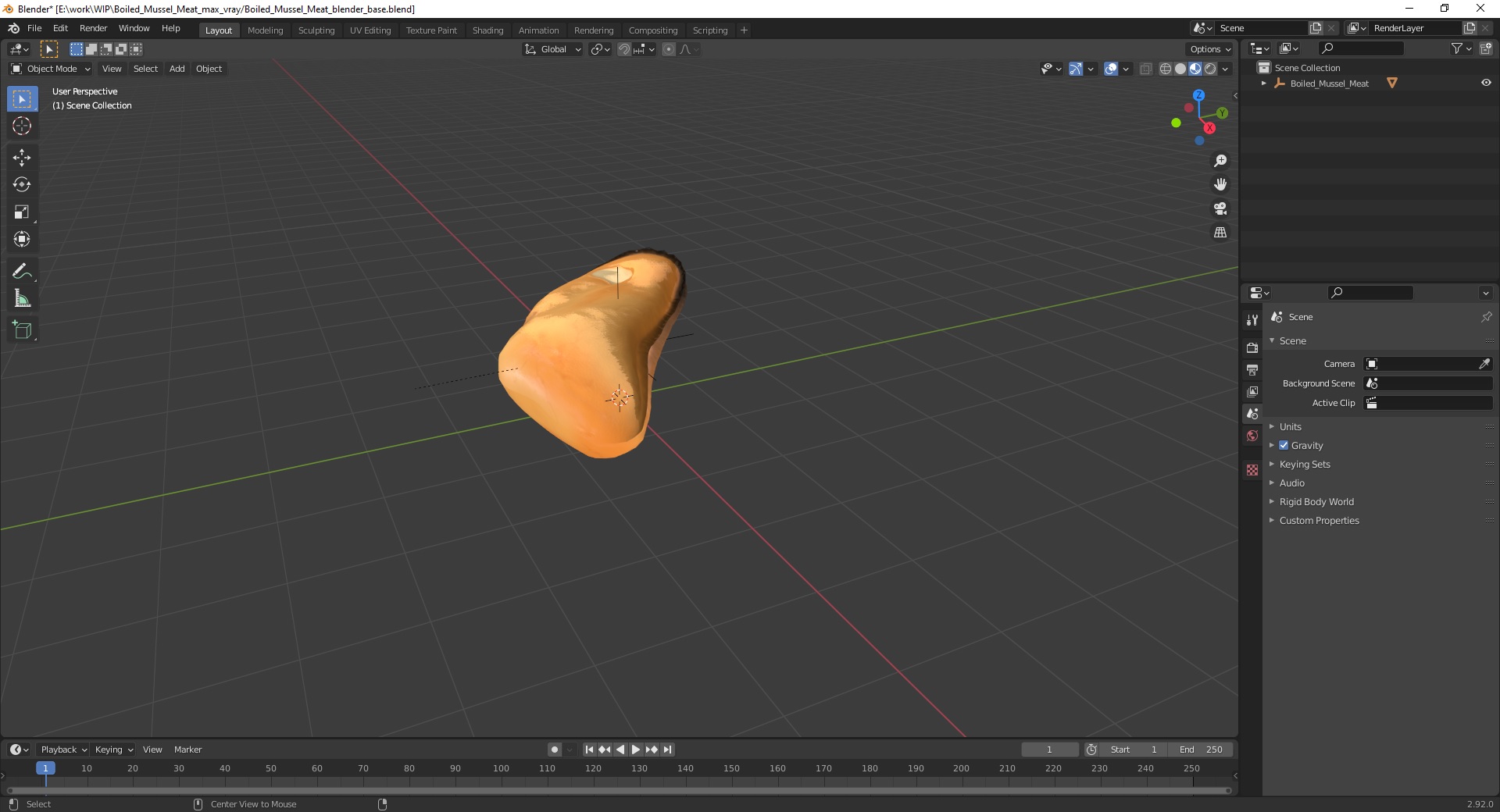
Task: Click the outliner filter funnel icon
Action: (1457, 48)
